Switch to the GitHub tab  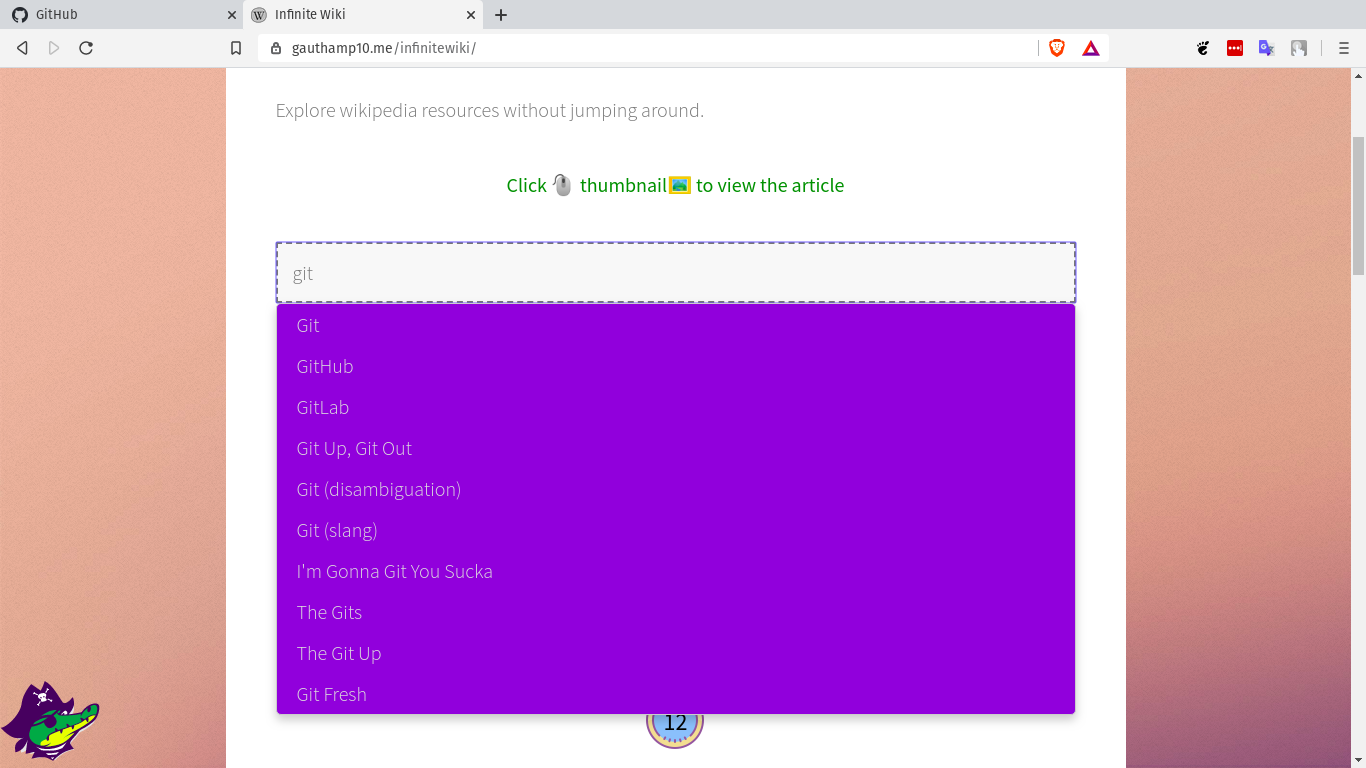[120, 15]
